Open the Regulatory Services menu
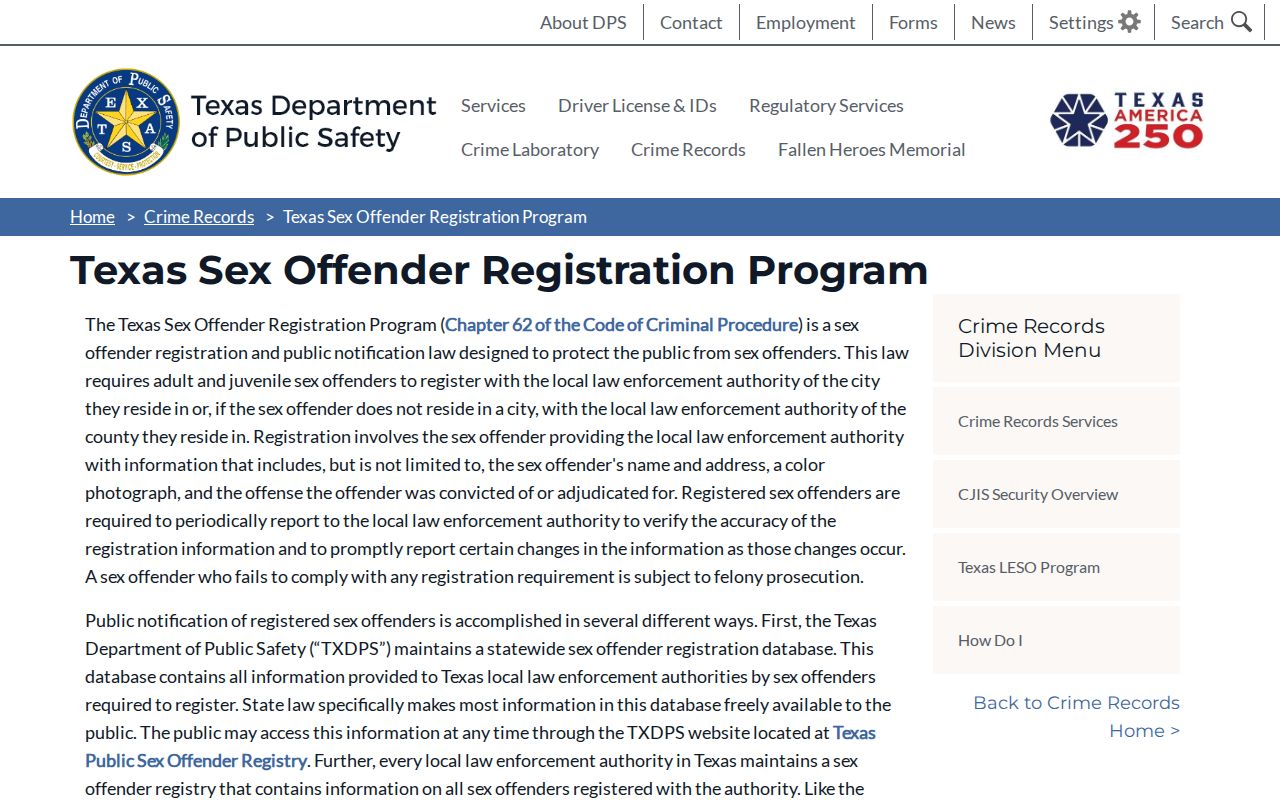Viewport: 1280px width, 800px height. 826,105
